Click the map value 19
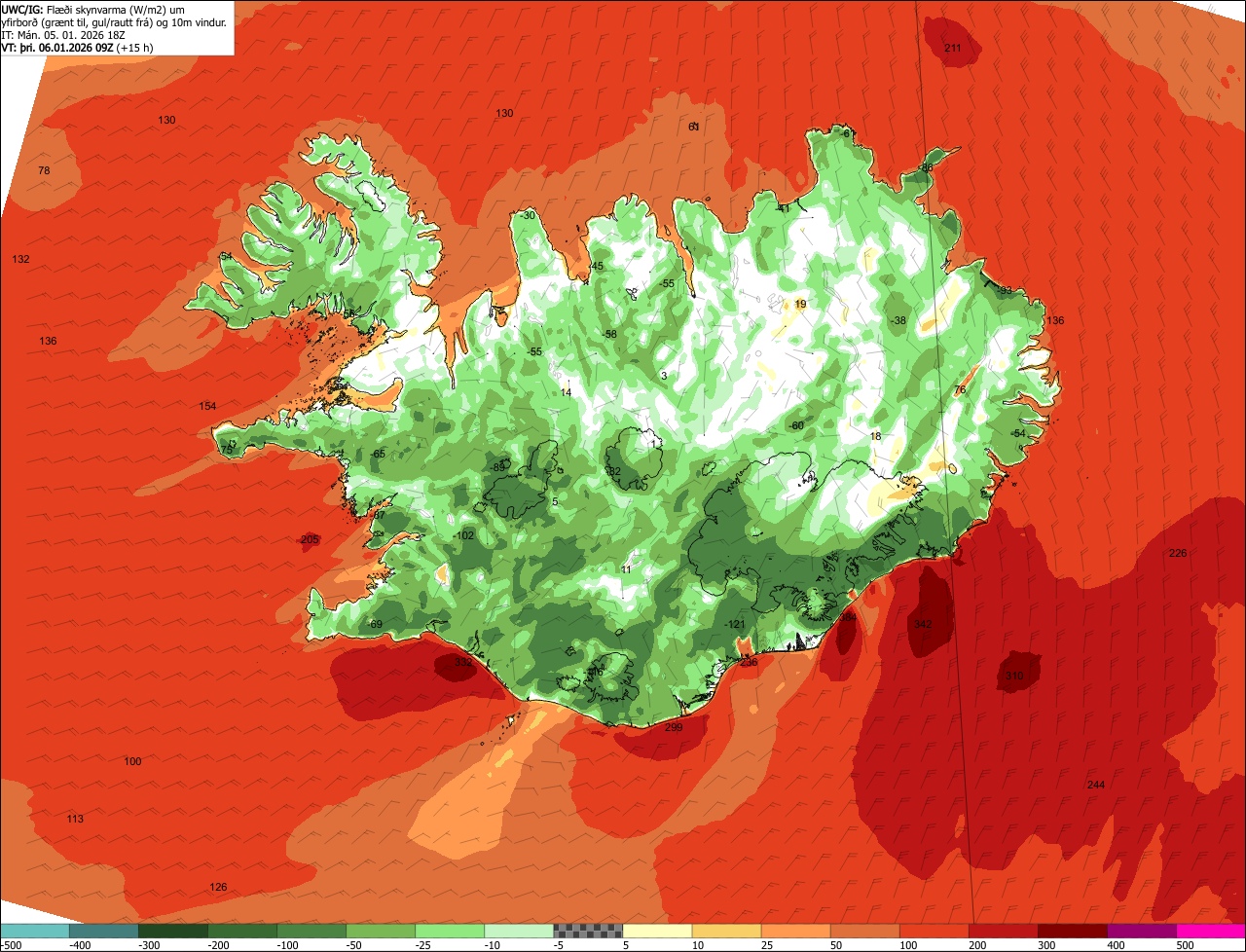Screen dimensions: 1246x952 (x=800, y=304)
